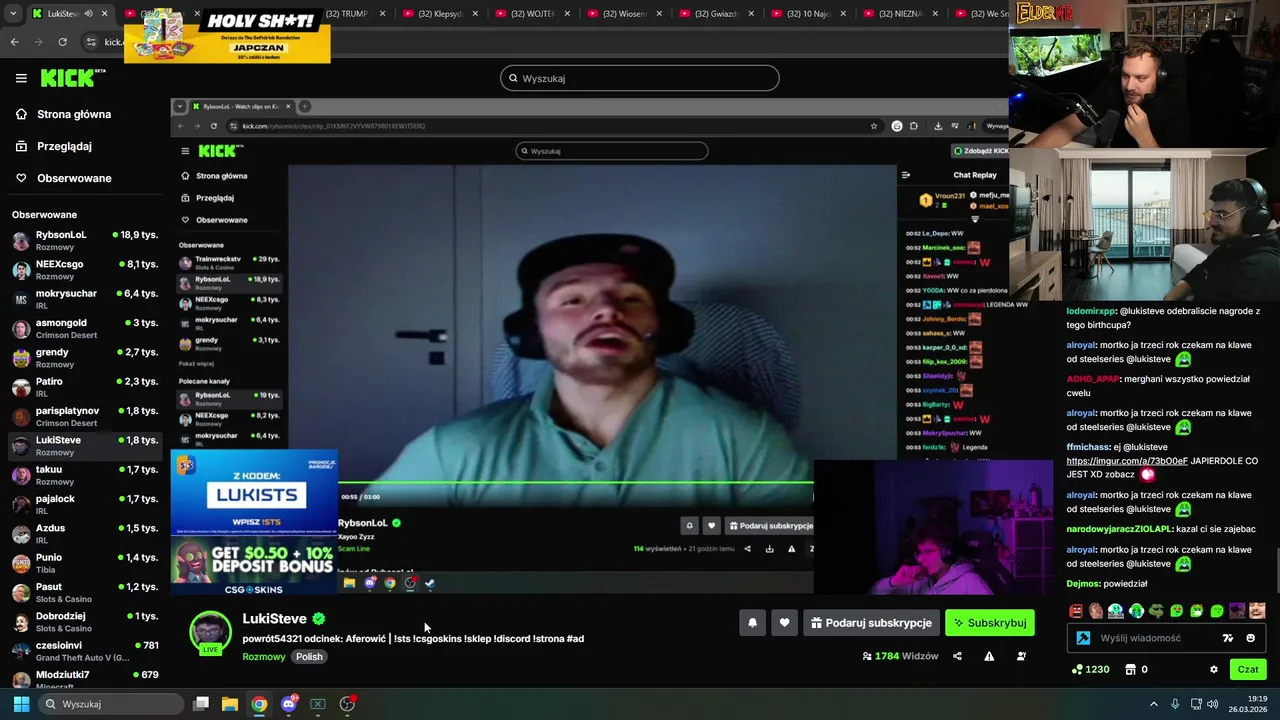The width and height of the screenshot is (1280, 720).
Task: Mute the LukiSteve tab audio icon
Action: pos(89,14)
